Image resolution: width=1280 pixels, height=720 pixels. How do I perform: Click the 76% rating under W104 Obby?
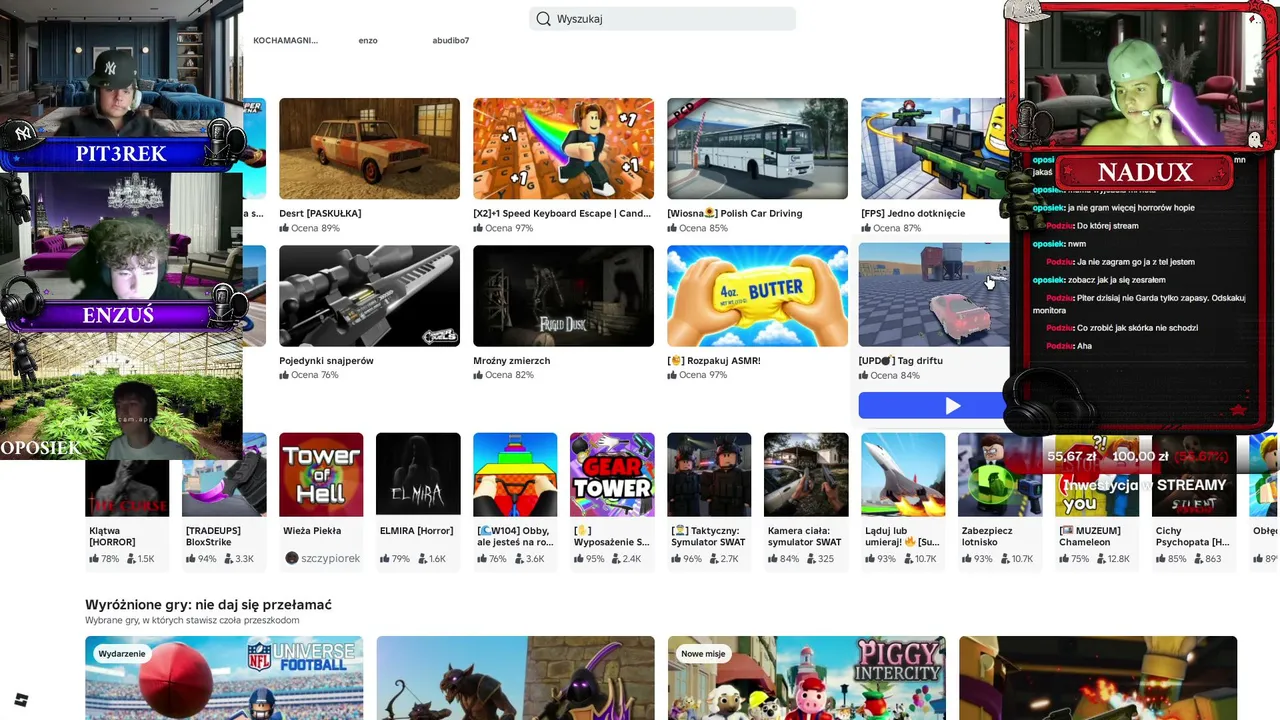(497, 559)
